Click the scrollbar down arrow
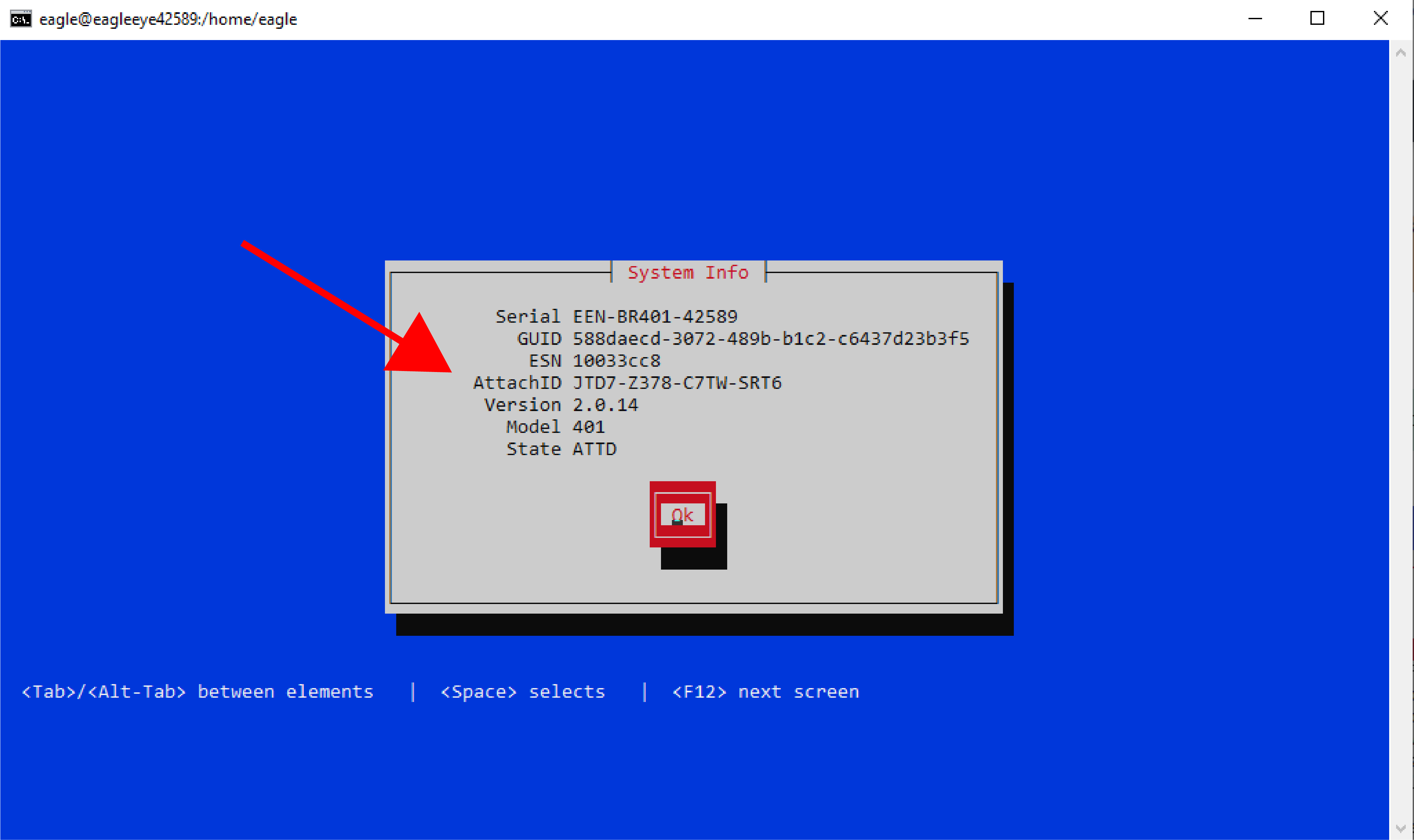This screenshot has width=1414, height=840. pos(1400,828)
